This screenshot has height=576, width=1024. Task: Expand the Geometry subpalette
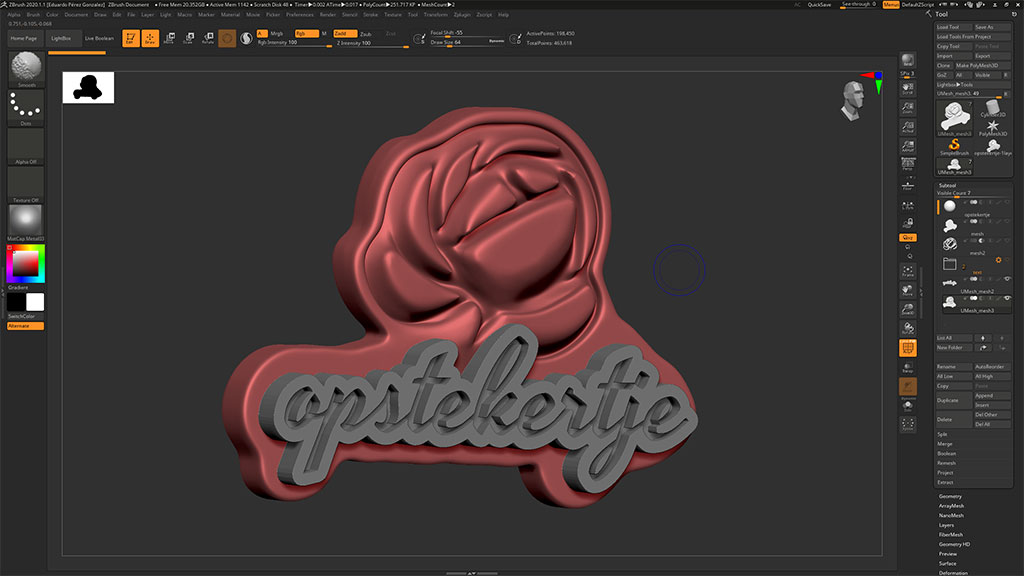click(950, 496)
